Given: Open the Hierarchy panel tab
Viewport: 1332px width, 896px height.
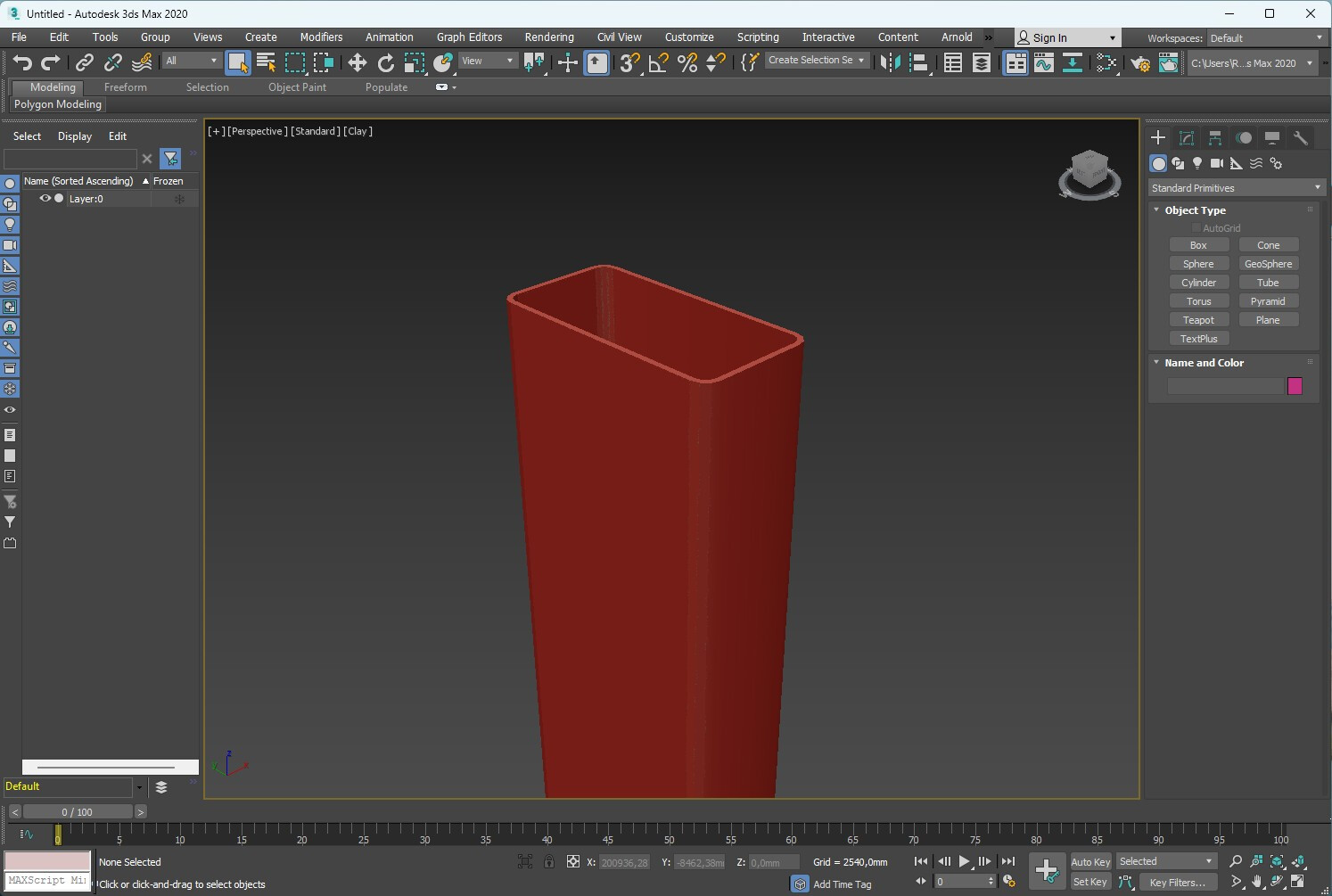Looking at the screenshot, I should (x=1215, y=137).
